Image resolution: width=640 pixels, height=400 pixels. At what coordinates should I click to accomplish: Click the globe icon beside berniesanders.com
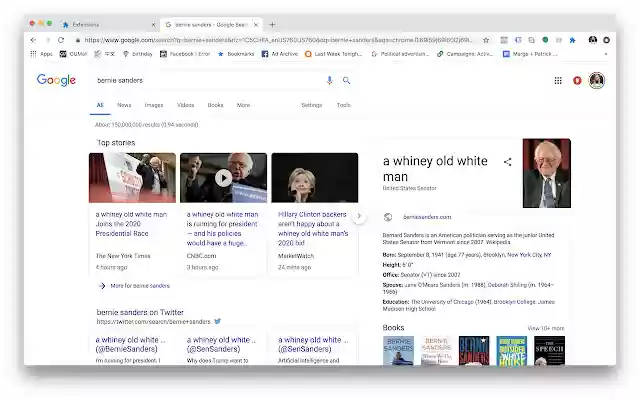pyautogui.click(x=388, y=217)
